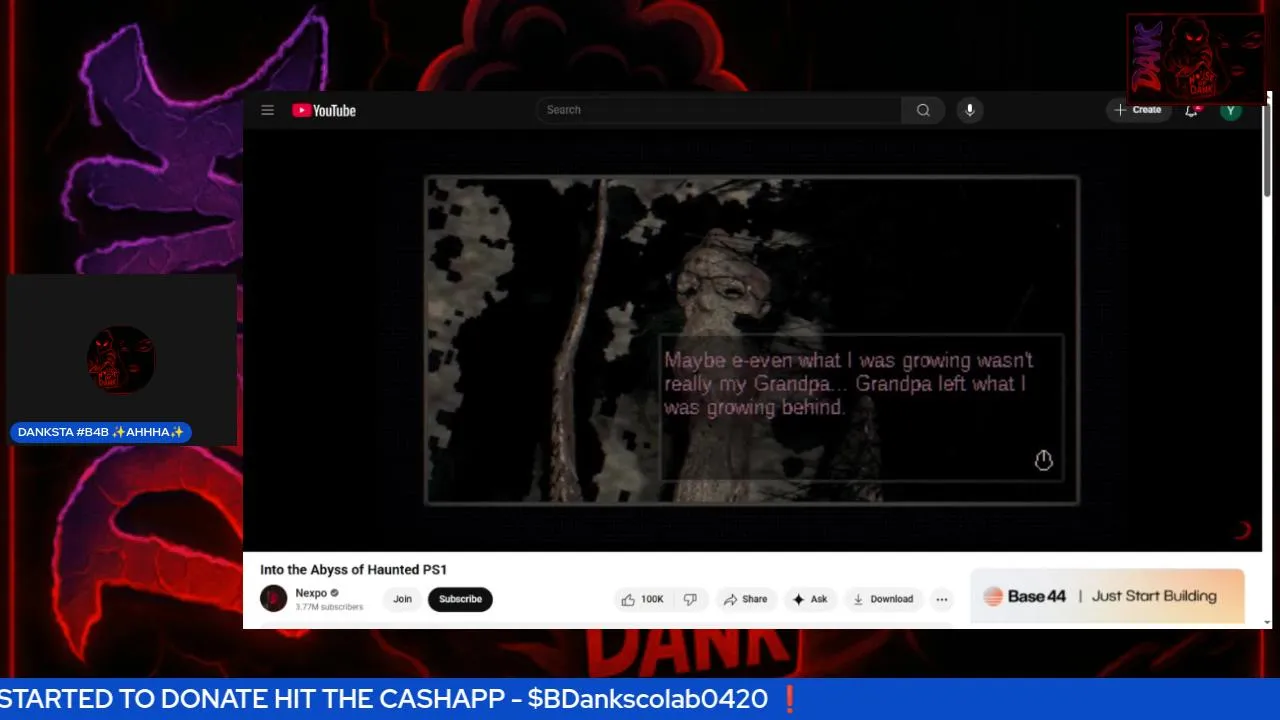The image size is (1280, 720).
Task: Click the Join membership button
Action: (x=402, y=599)
